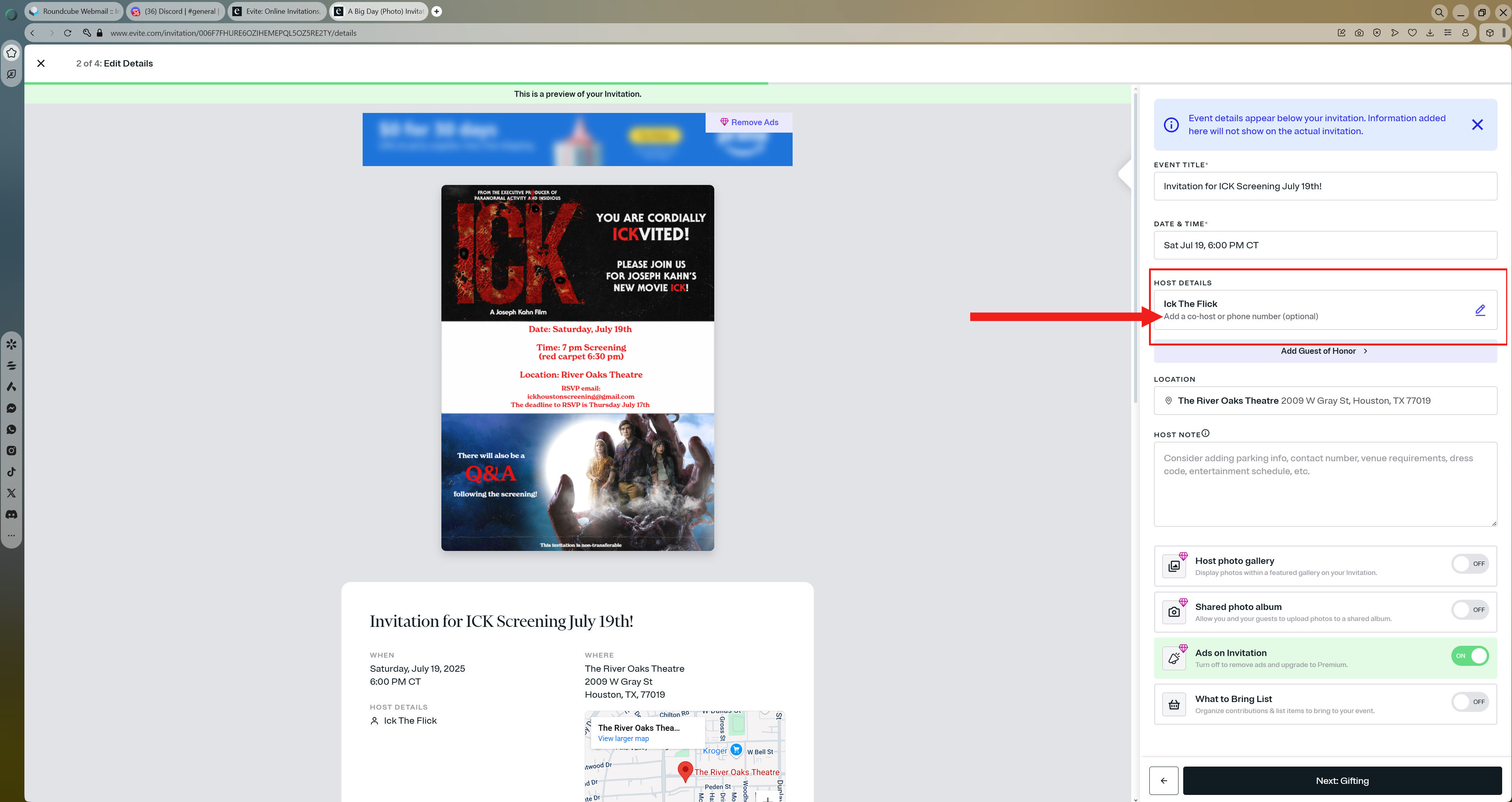
Task: Open Instagram in the sidebar
Action: click(x=11, y=451)
